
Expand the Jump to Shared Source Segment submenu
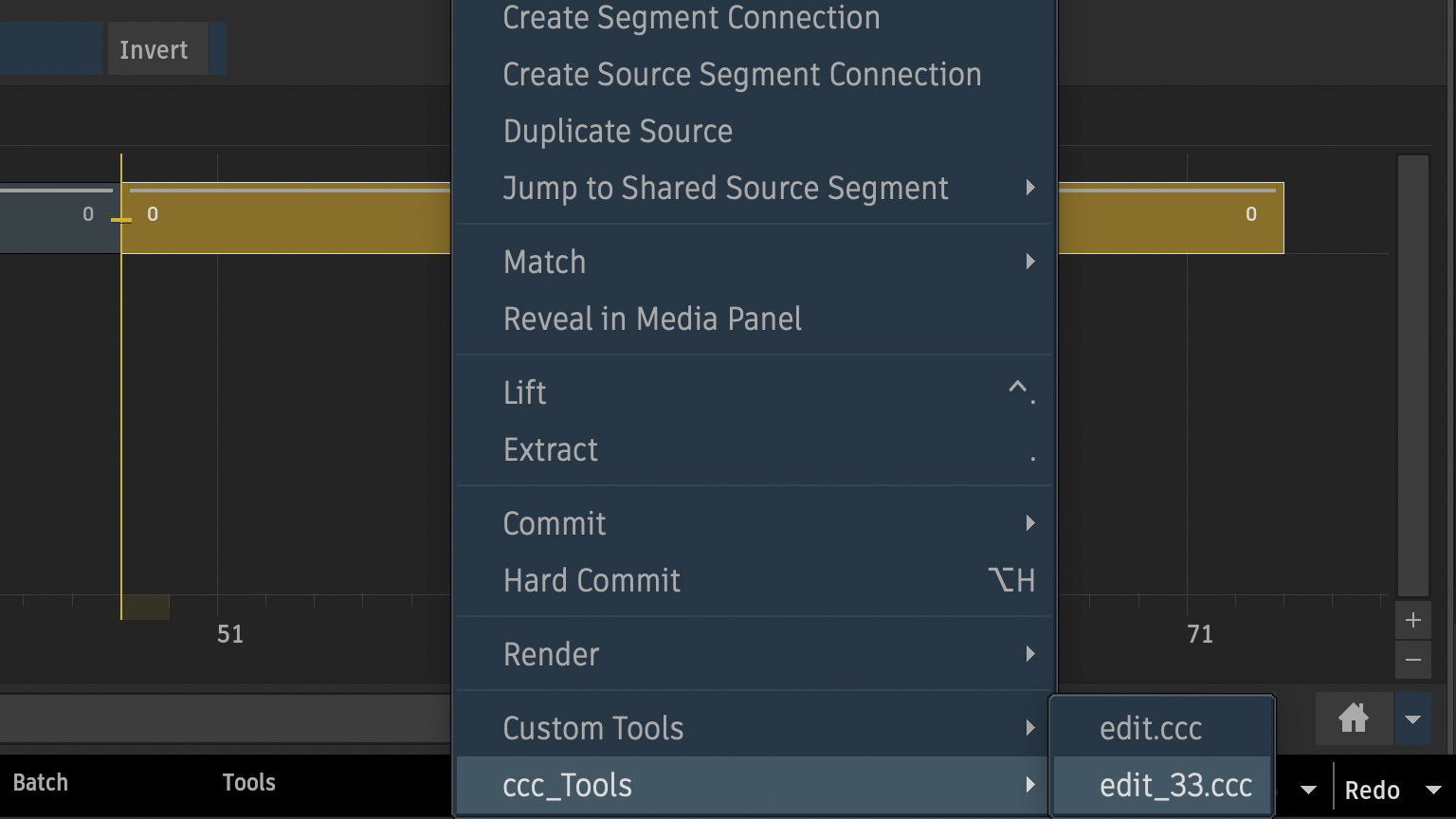point(1030,188)
